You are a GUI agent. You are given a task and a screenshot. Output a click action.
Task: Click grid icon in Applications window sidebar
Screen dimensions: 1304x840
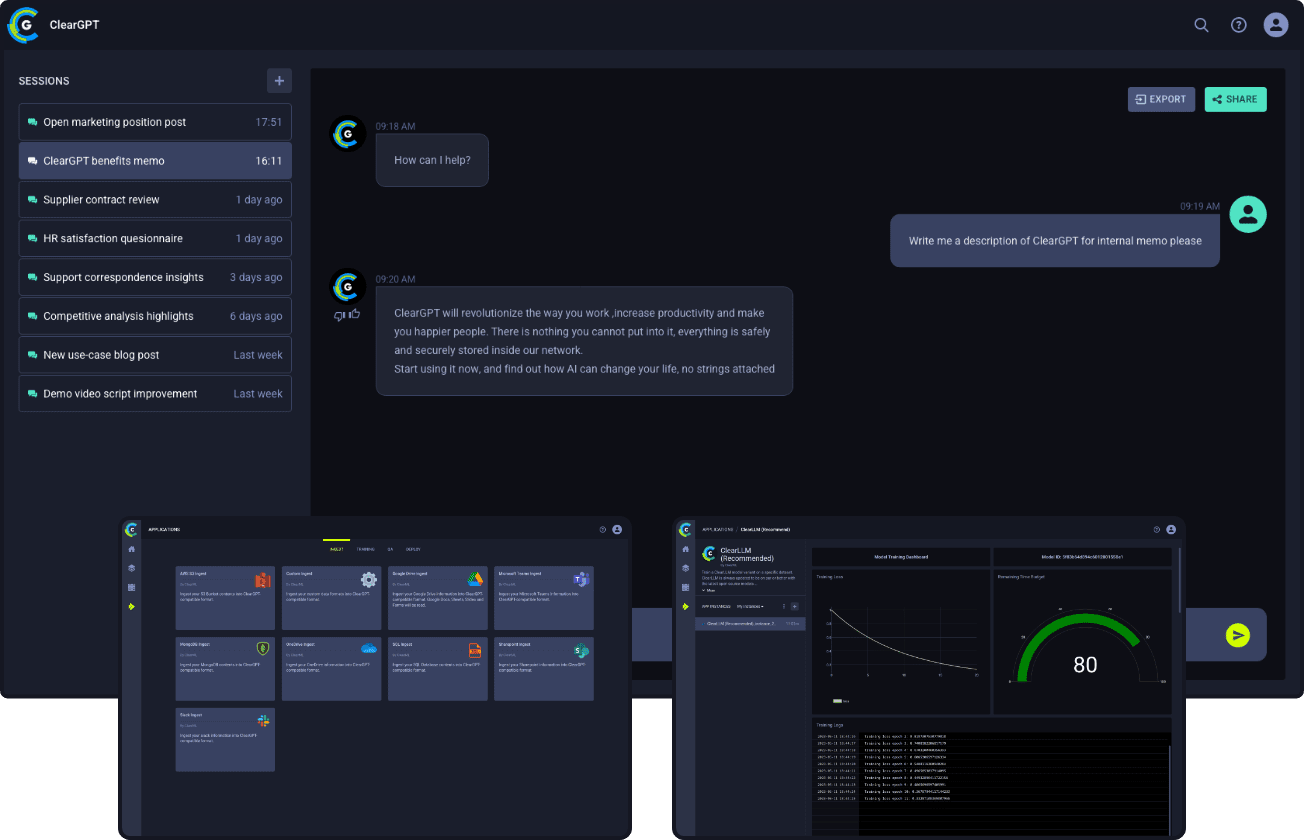[131, 587]
